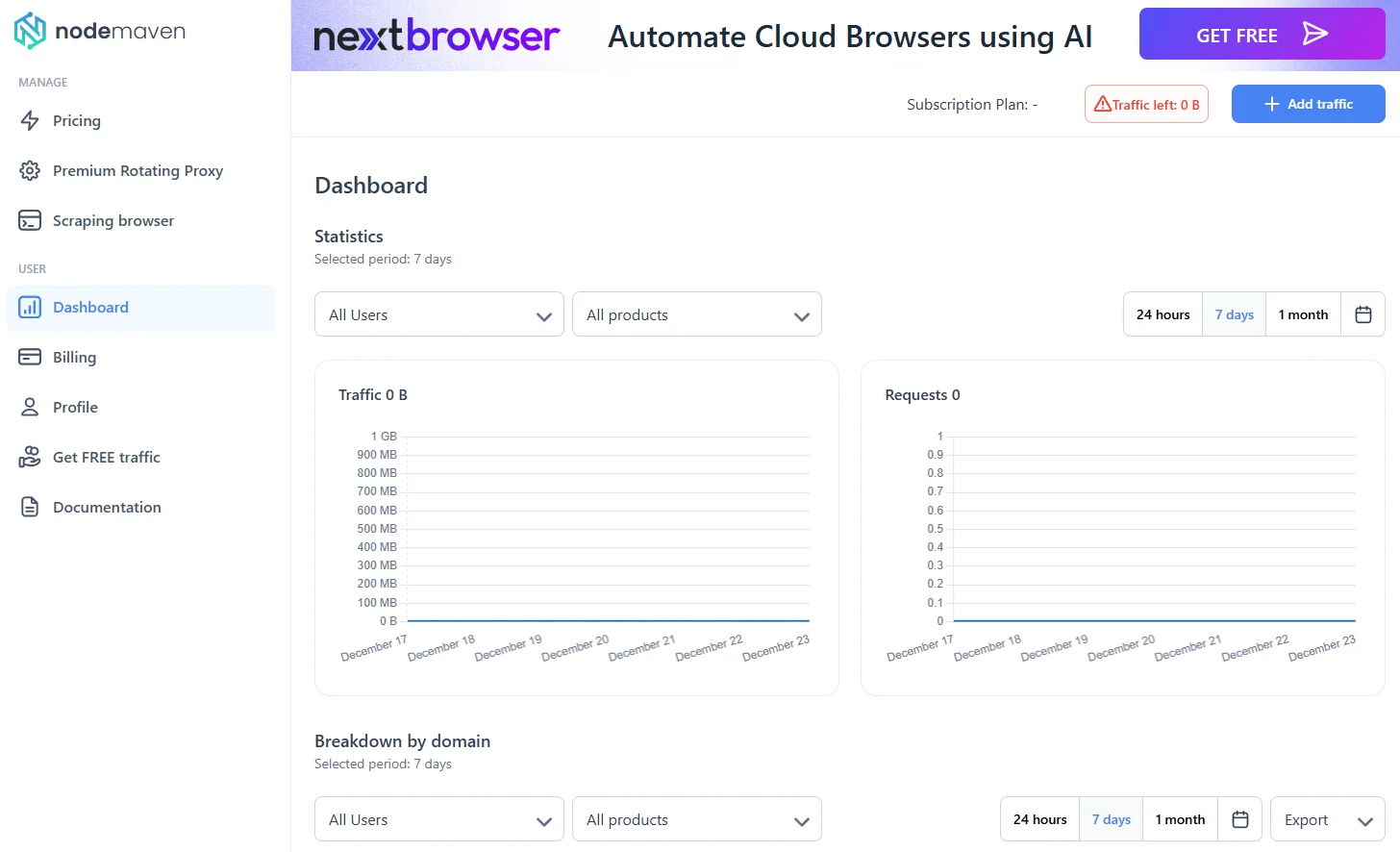Switch Breakdown by domain to 1 month
Screen dimensions: 1400x852
pos(1180,819)
